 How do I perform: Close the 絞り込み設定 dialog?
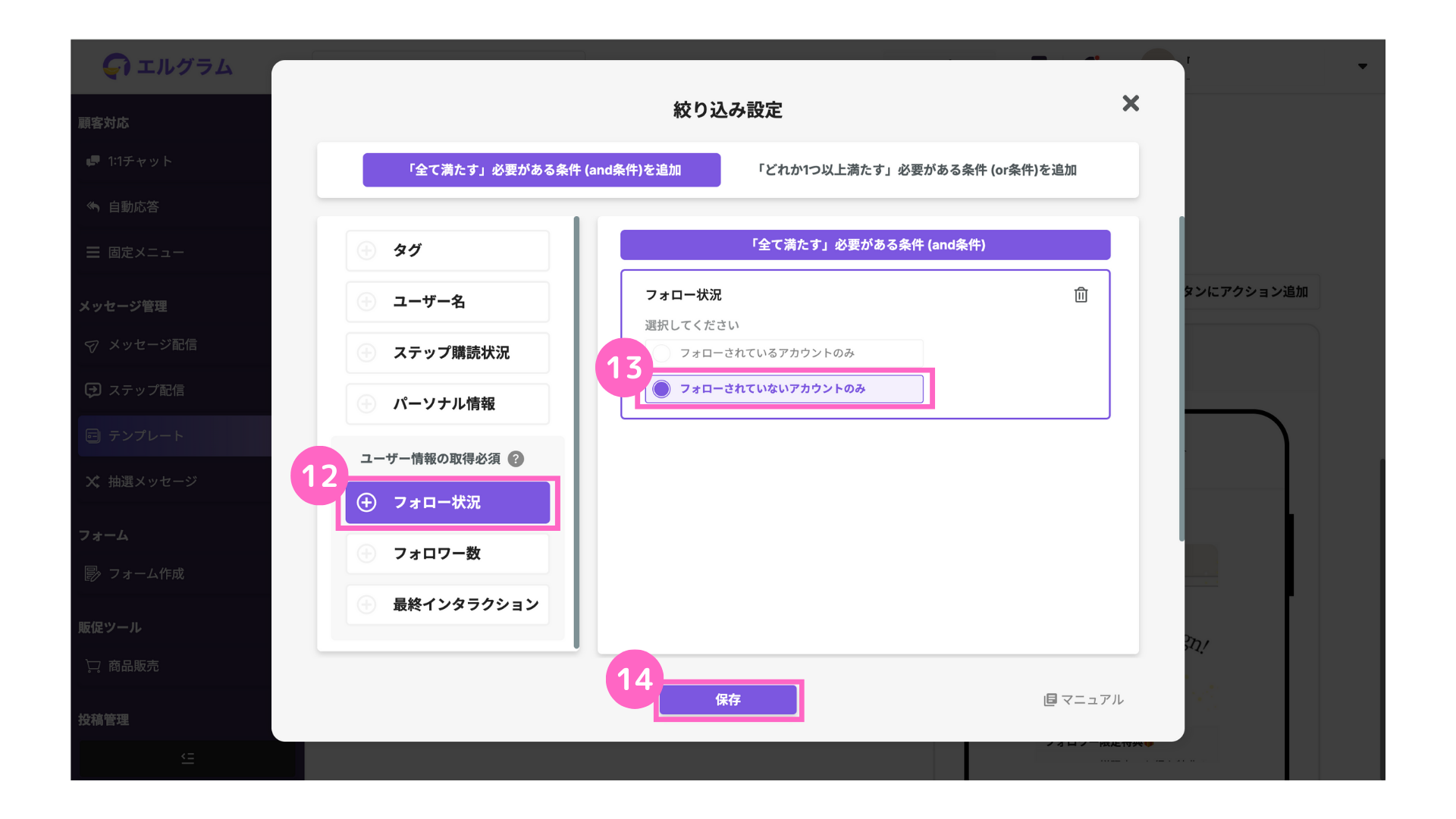pos(1131,103)
